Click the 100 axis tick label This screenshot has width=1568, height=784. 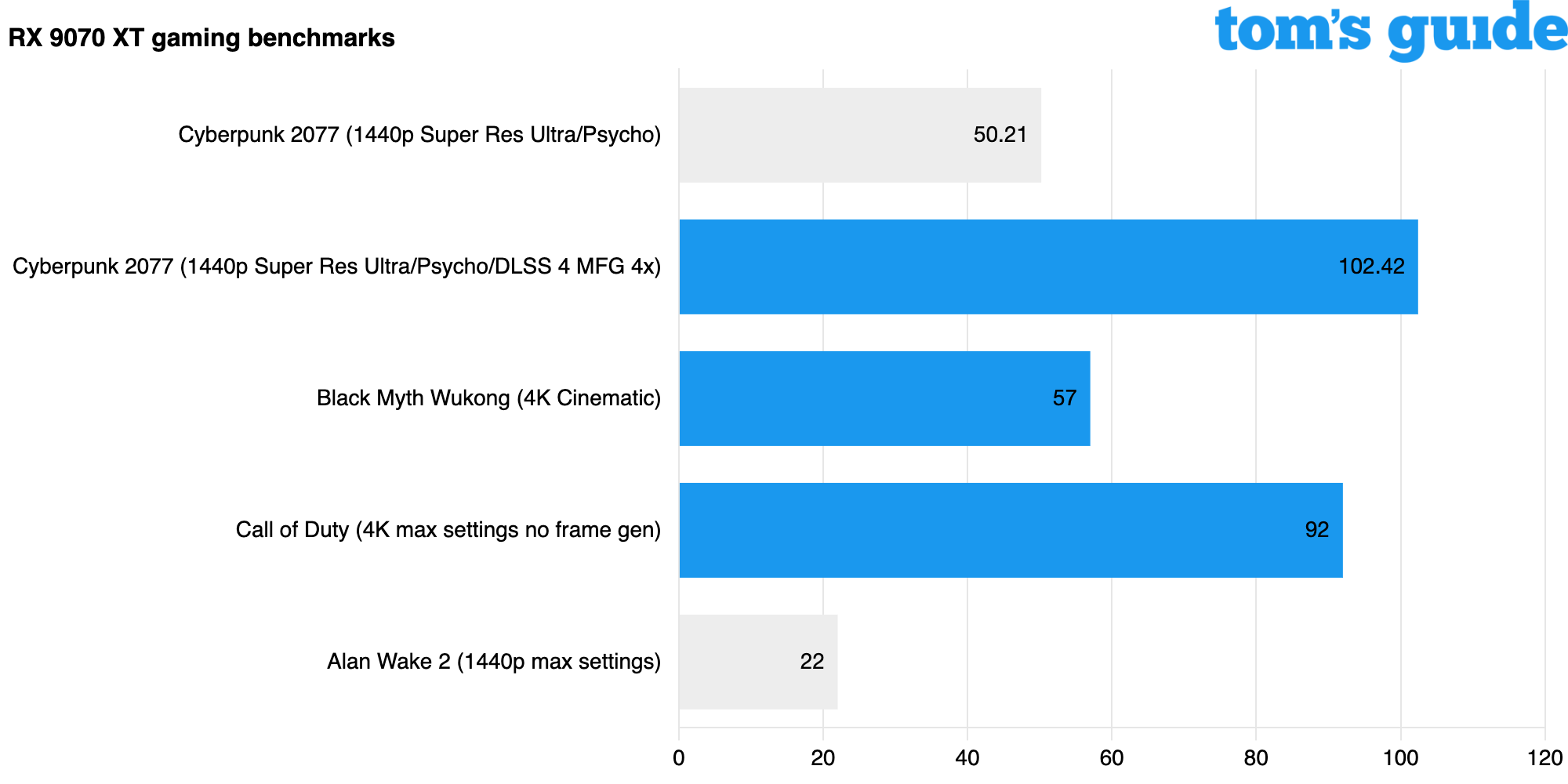click(x=1400, y=758)
